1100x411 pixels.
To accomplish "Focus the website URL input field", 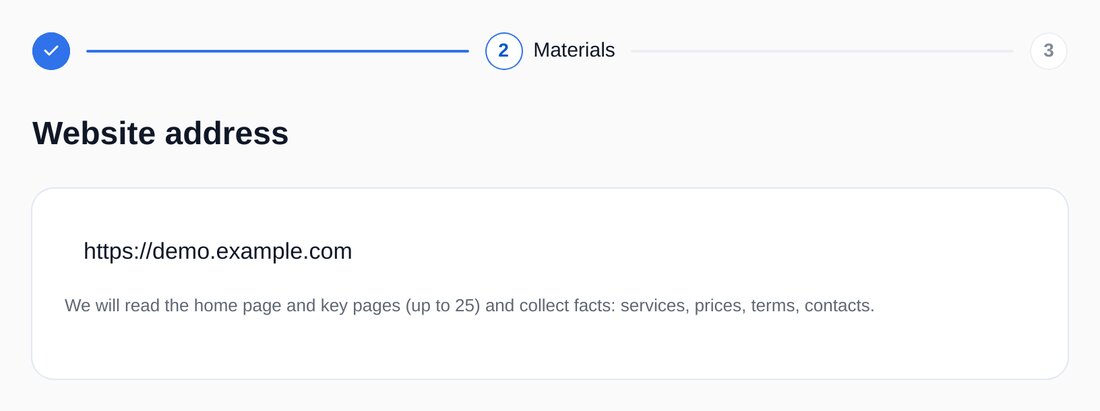I will (549, 251).
